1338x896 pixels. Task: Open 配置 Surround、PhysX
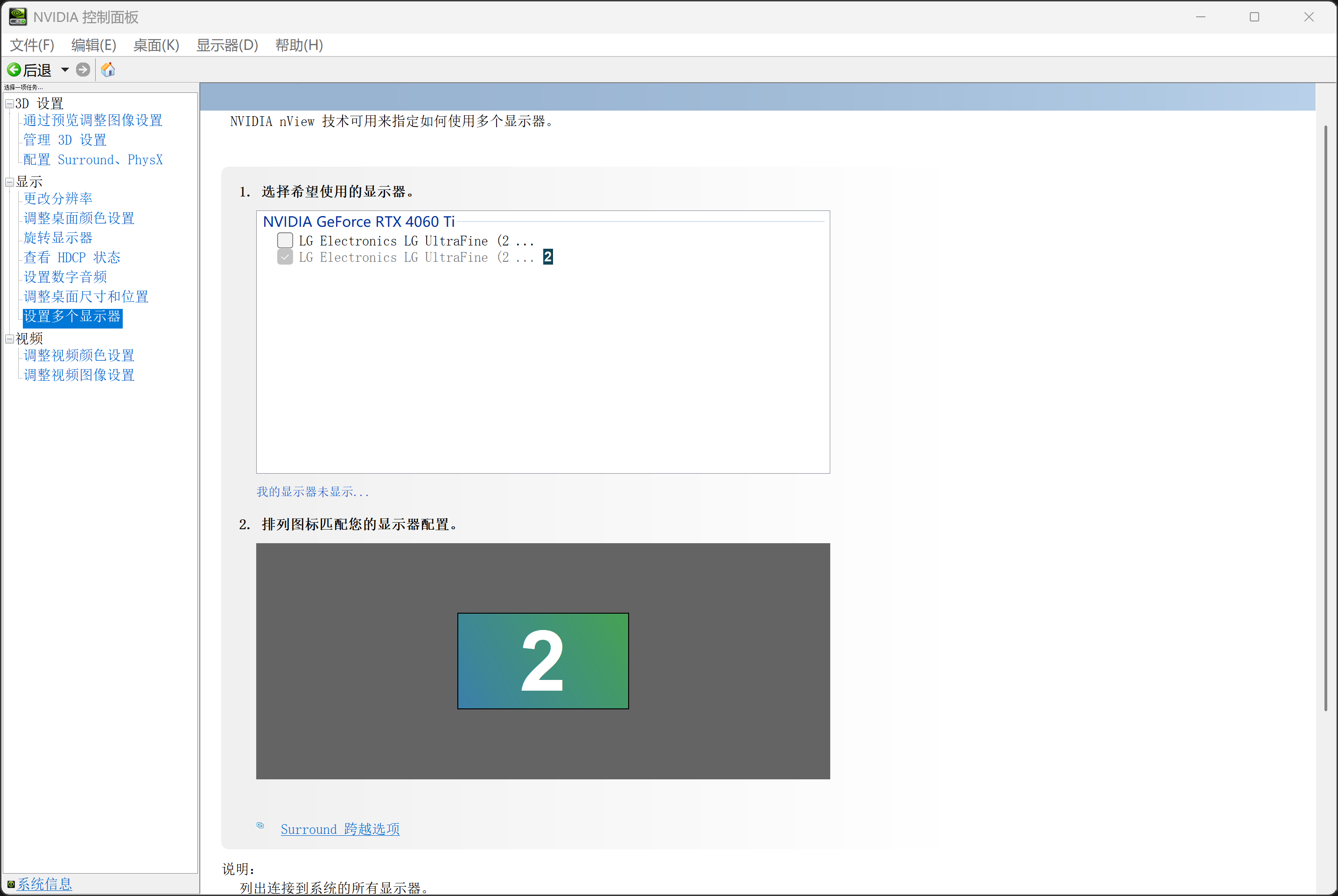93,160
